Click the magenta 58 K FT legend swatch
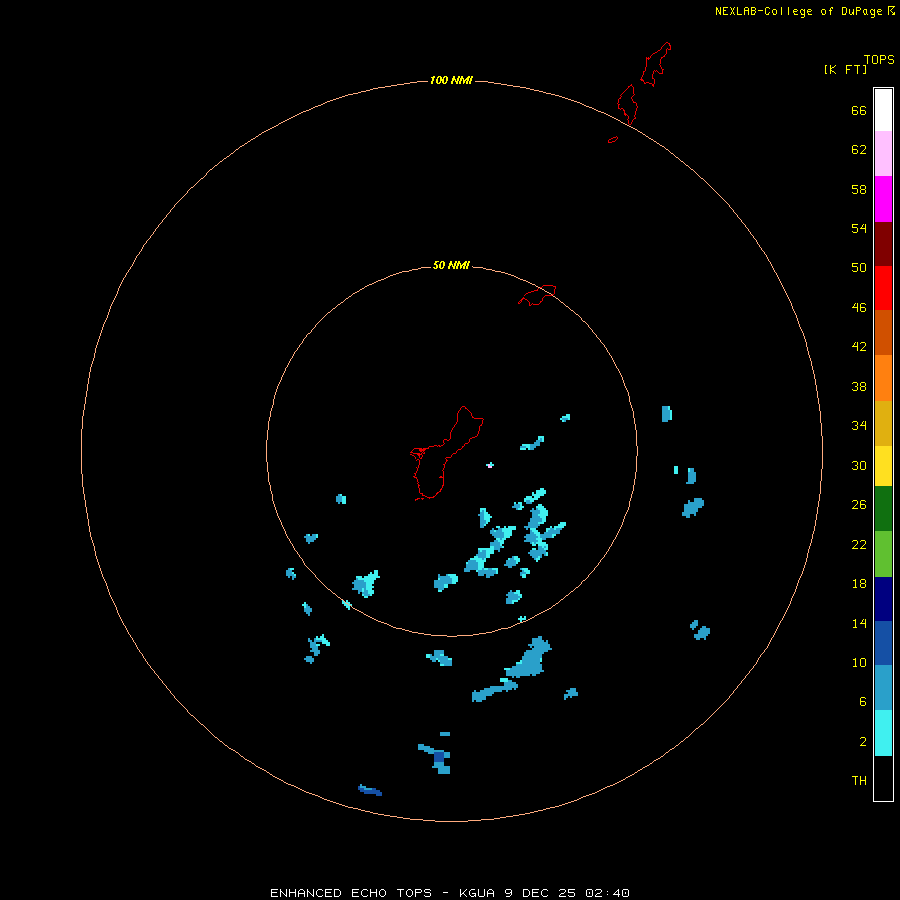The image size is (900, 900). coord(883,199)
